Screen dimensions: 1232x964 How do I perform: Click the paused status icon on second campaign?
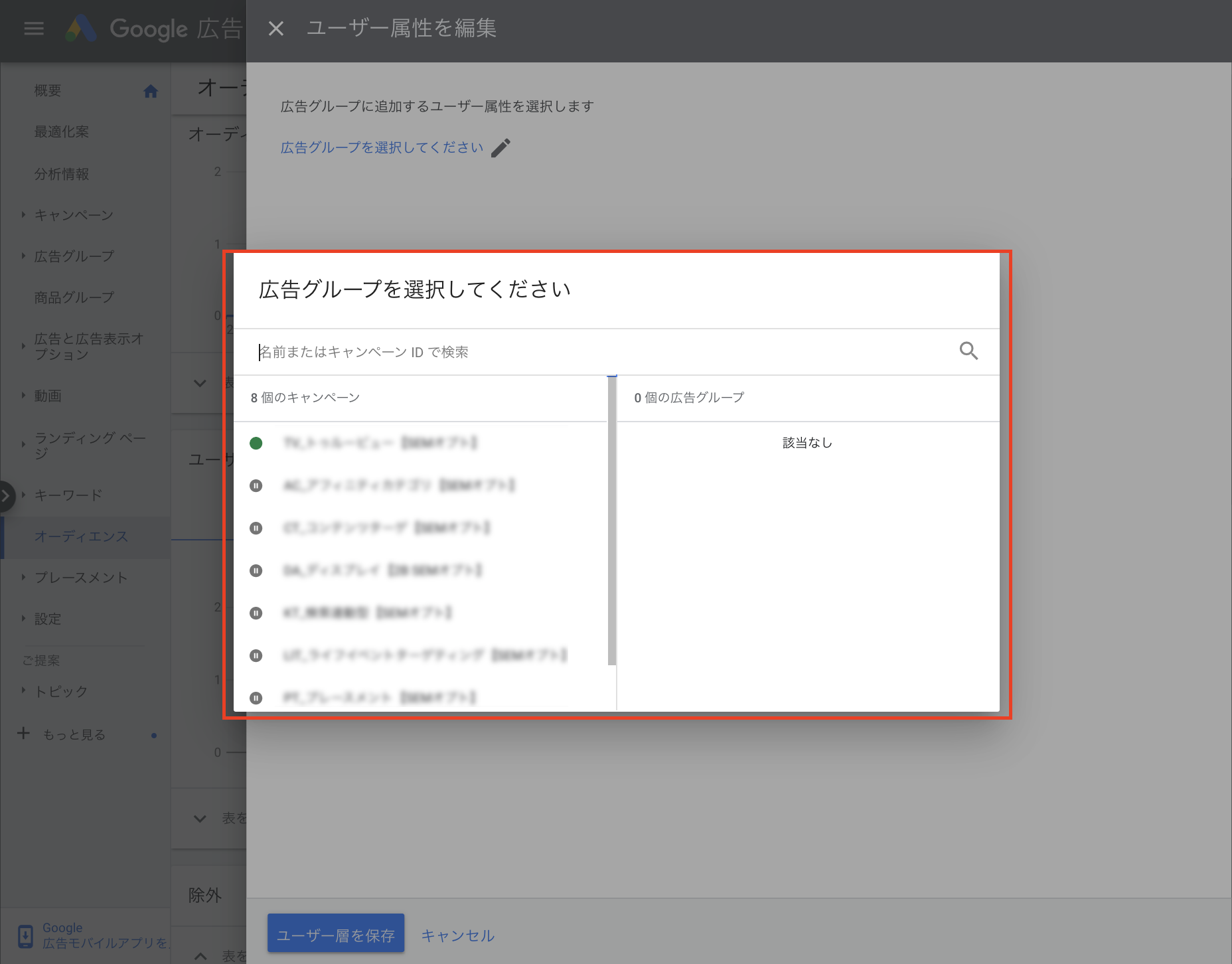click(256, 485)
